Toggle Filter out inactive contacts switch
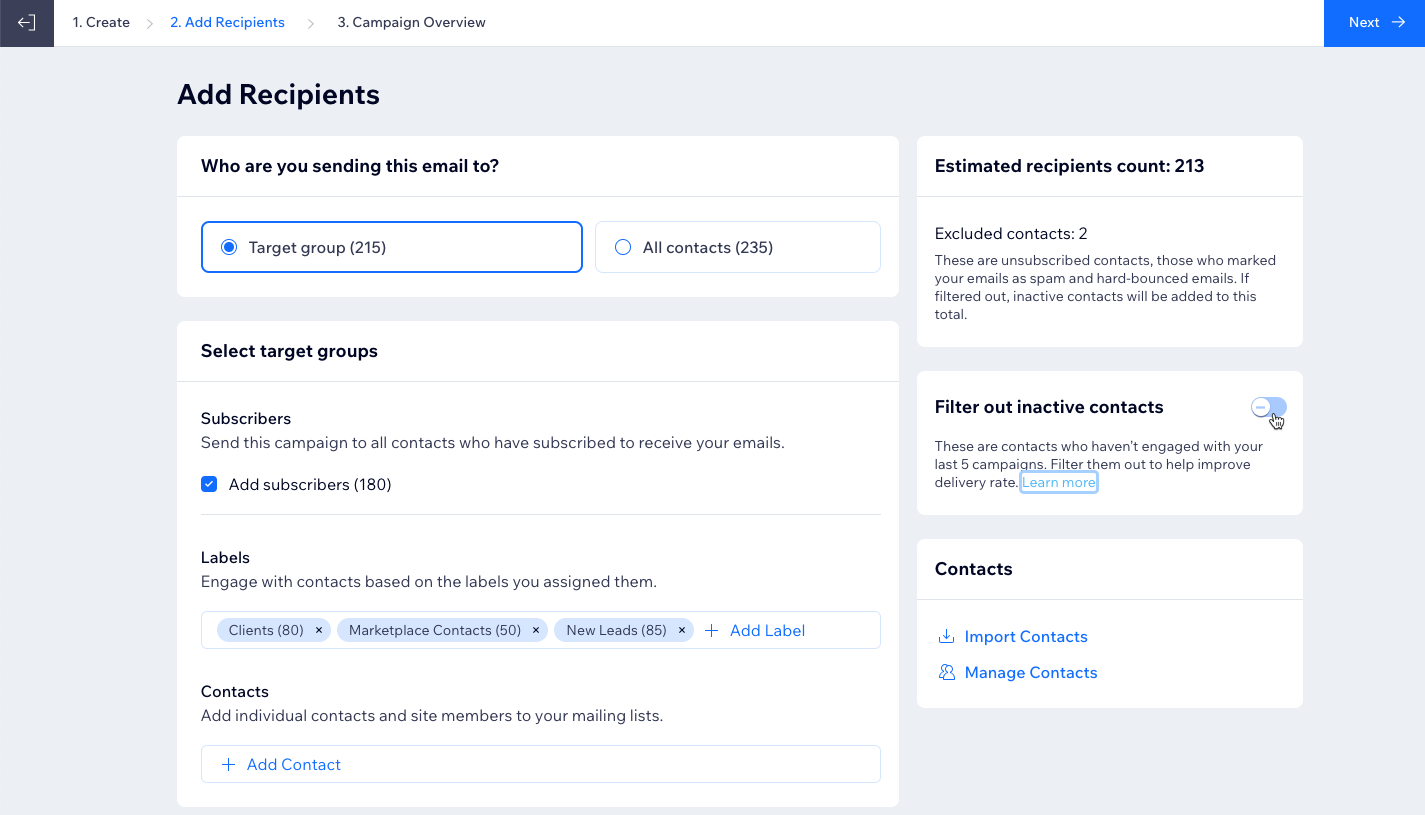The height and width of the screenshot is (815, 1425). click(1268, 407)
